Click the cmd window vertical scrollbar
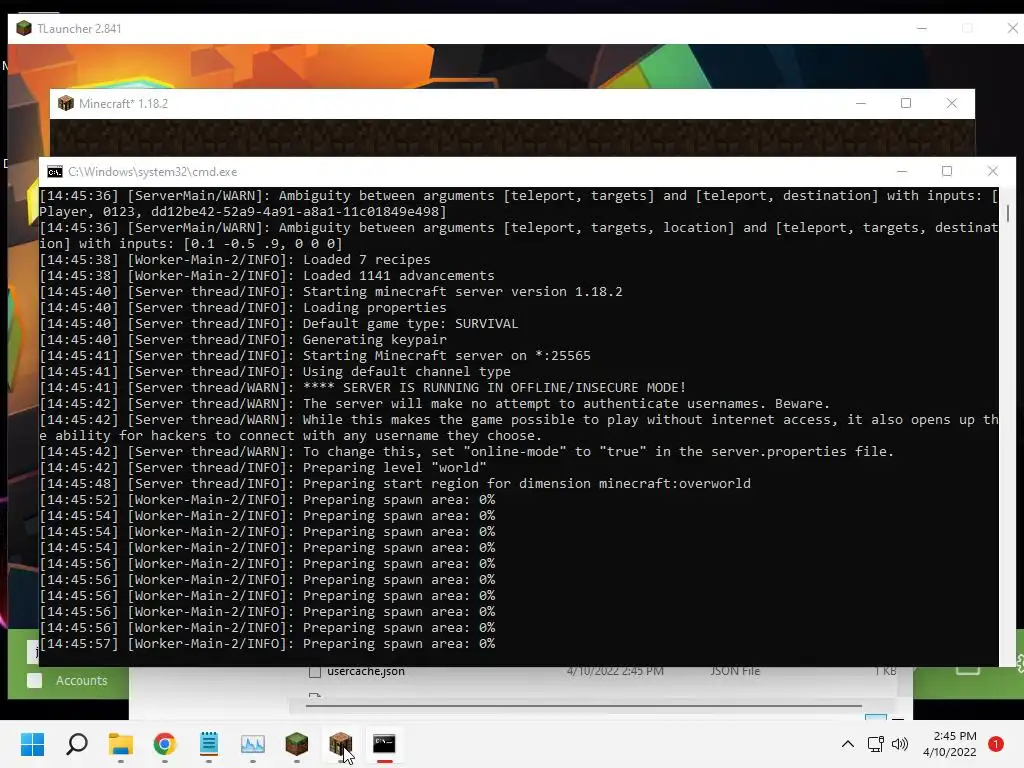Viewport: 1024px width, 768px height. (1008, 214)
